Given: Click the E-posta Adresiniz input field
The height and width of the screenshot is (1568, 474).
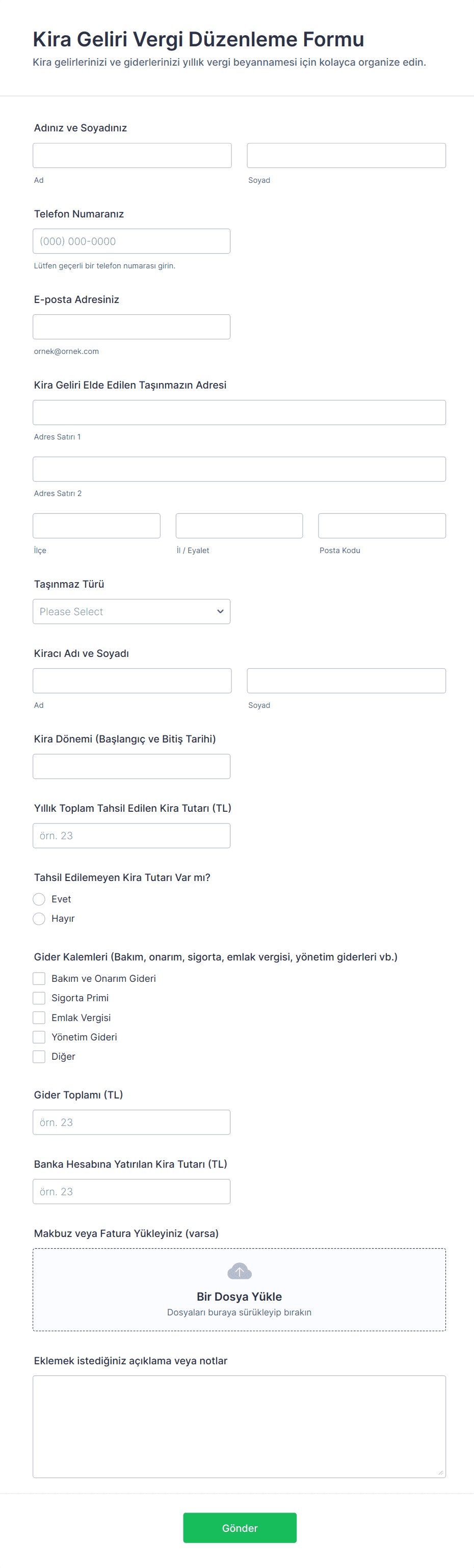Looking at the screenshot, I should pyautogui.click(x=131, y=326).
